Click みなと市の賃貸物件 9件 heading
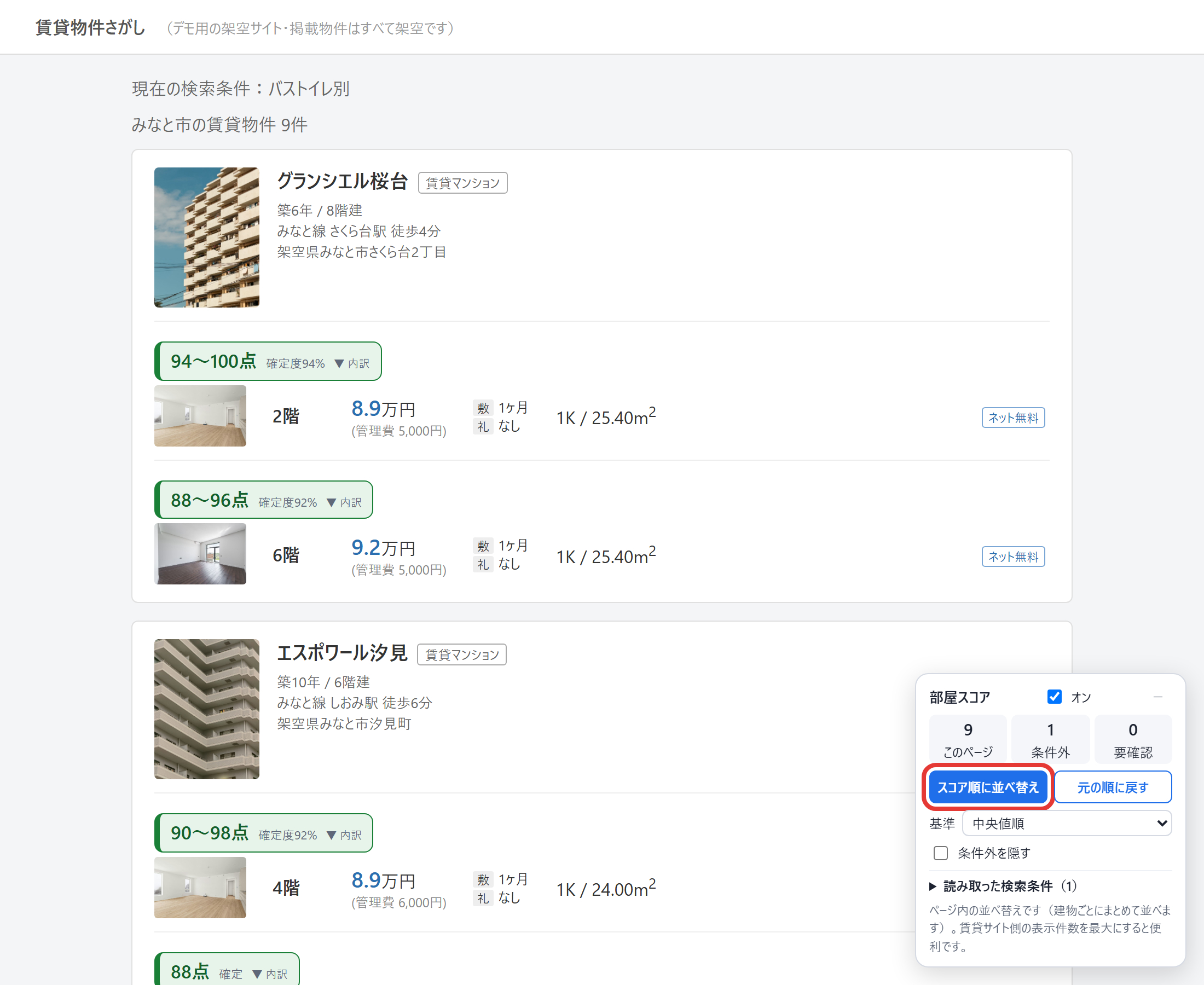Screen dimensions: 1204x985 219,124
